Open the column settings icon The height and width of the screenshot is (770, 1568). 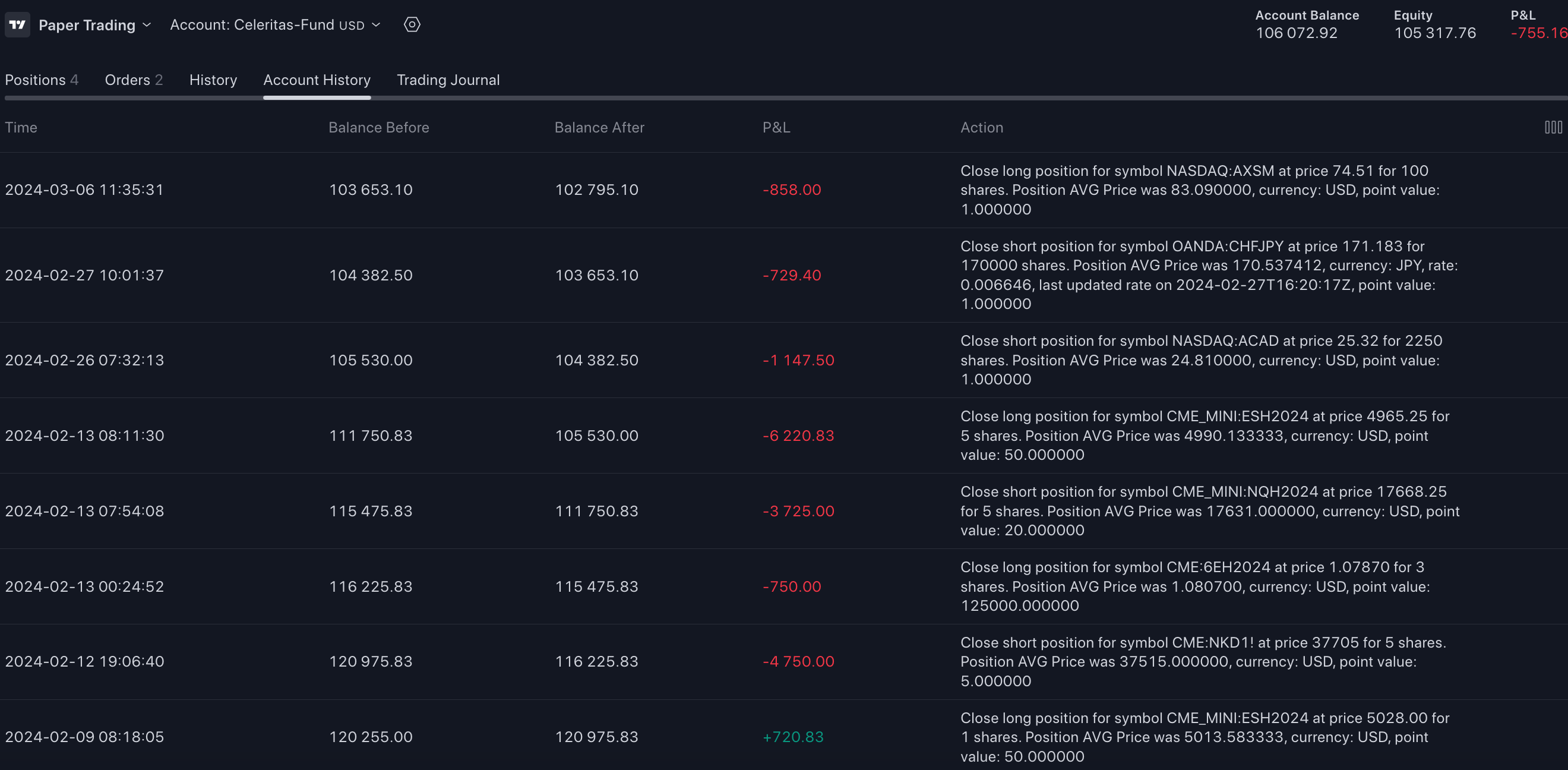tap(1553, 127)
